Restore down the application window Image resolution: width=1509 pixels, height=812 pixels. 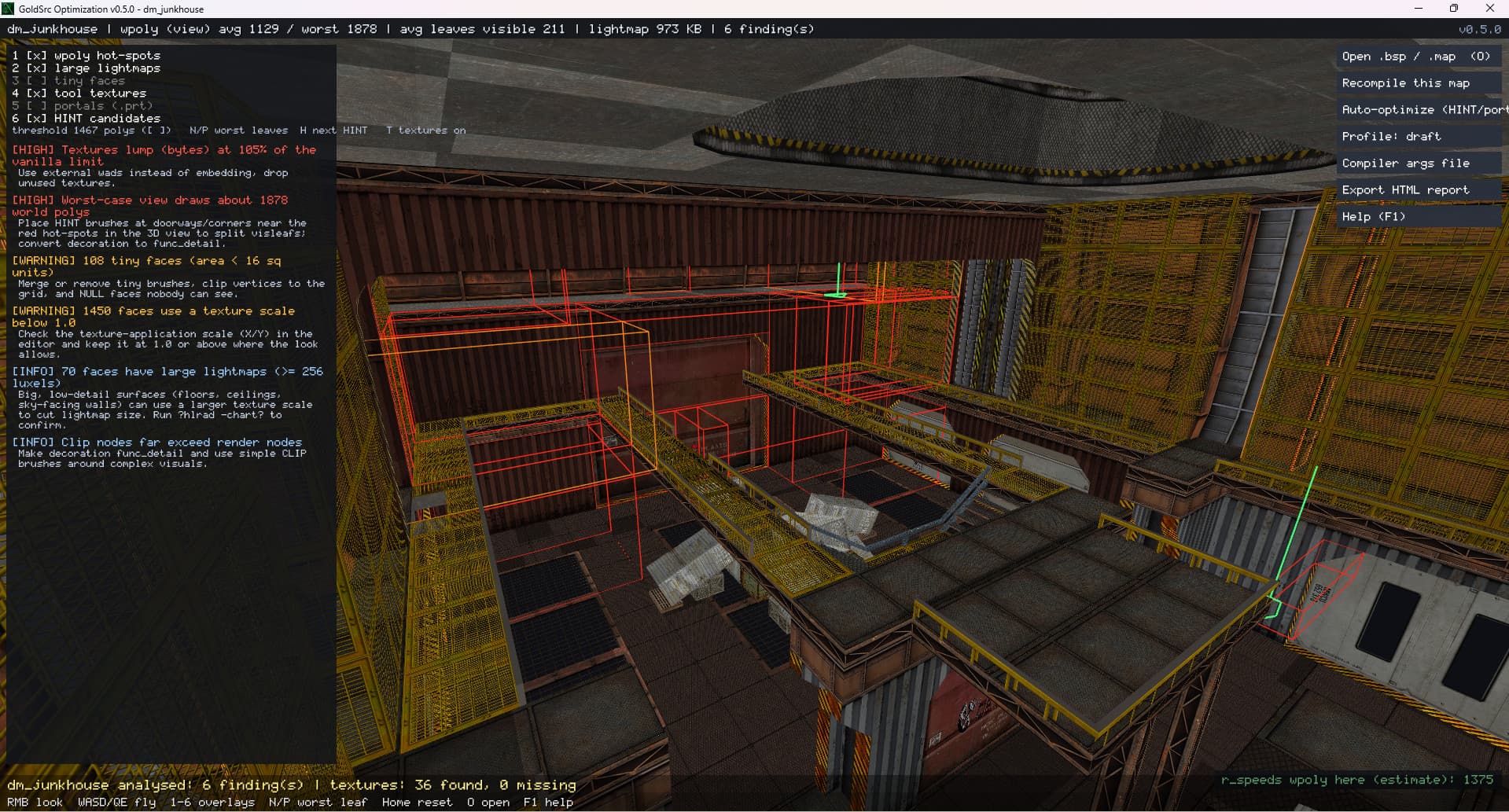[x=1454, y=9]
